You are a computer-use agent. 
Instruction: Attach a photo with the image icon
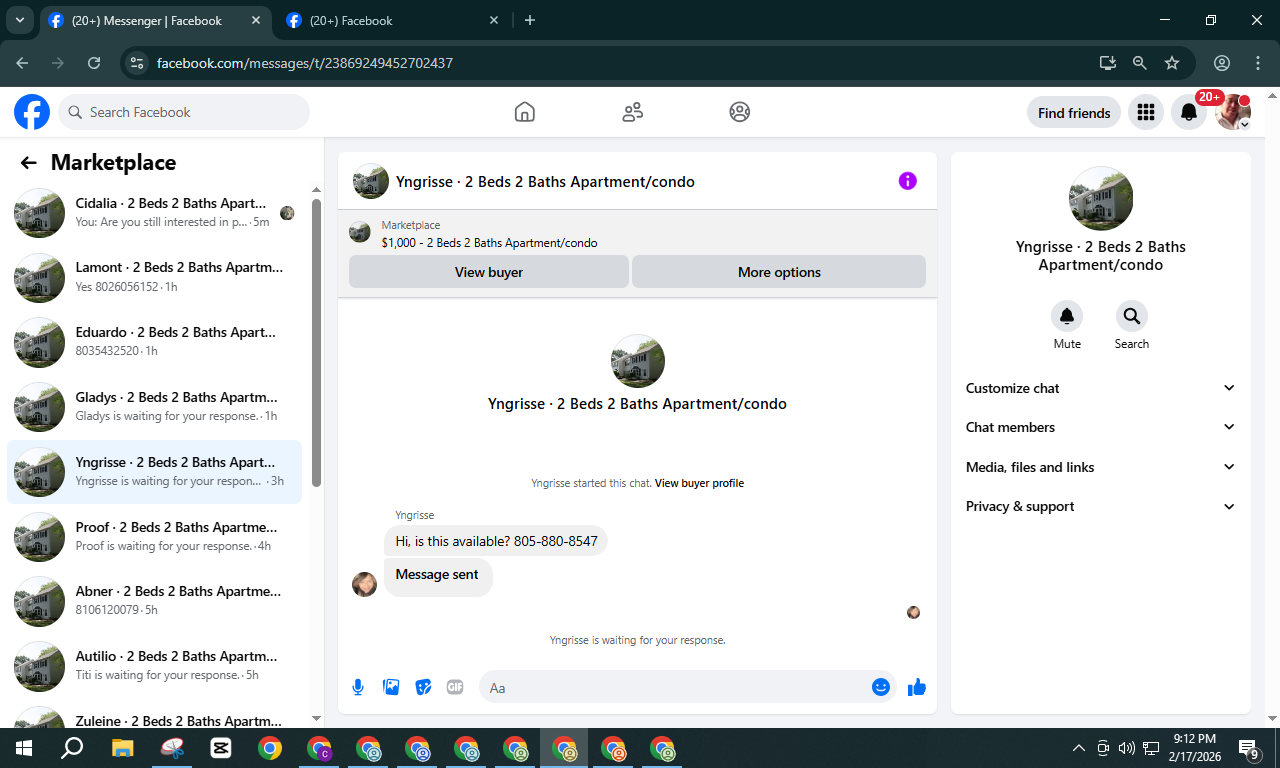pyautogui.click(x=391, y=687)
